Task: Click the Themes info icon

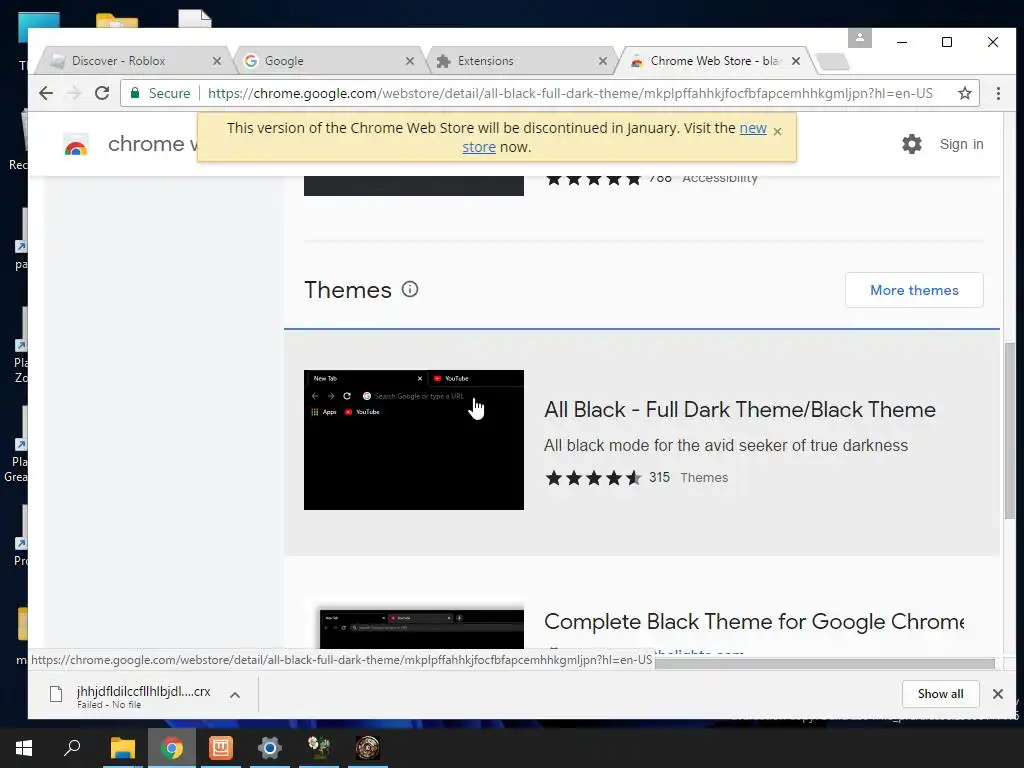Action: (x=409, y=289)
